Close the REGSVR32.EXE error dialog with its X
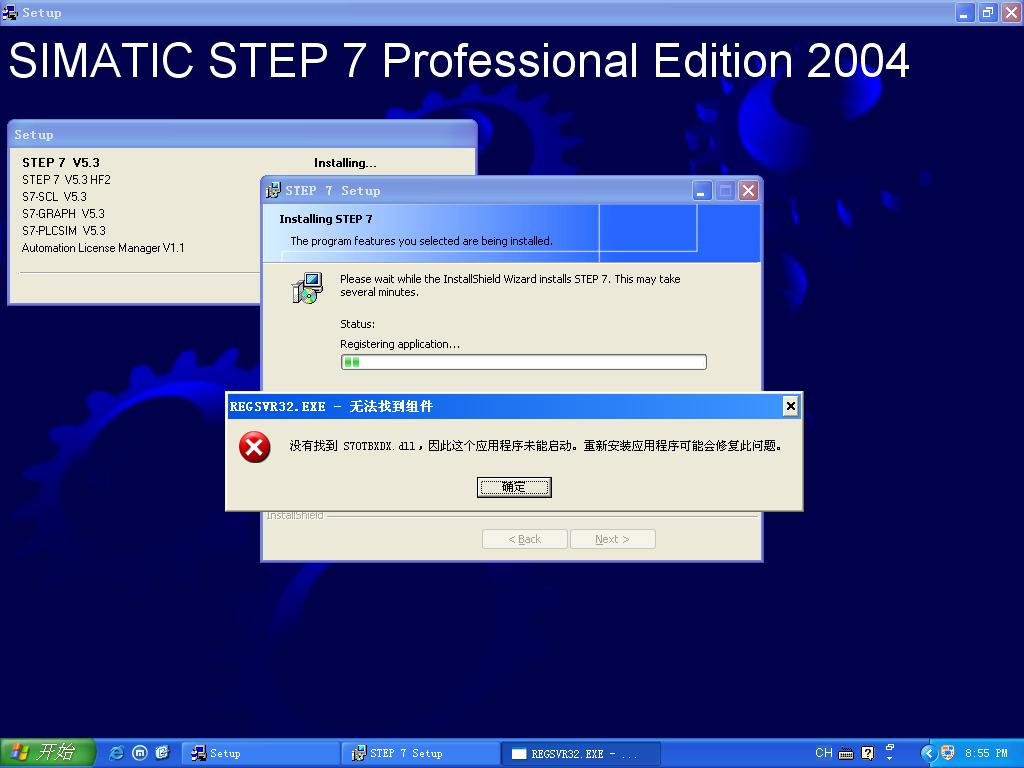Viewport: 1024px width, 768px height. pos(790,406)
